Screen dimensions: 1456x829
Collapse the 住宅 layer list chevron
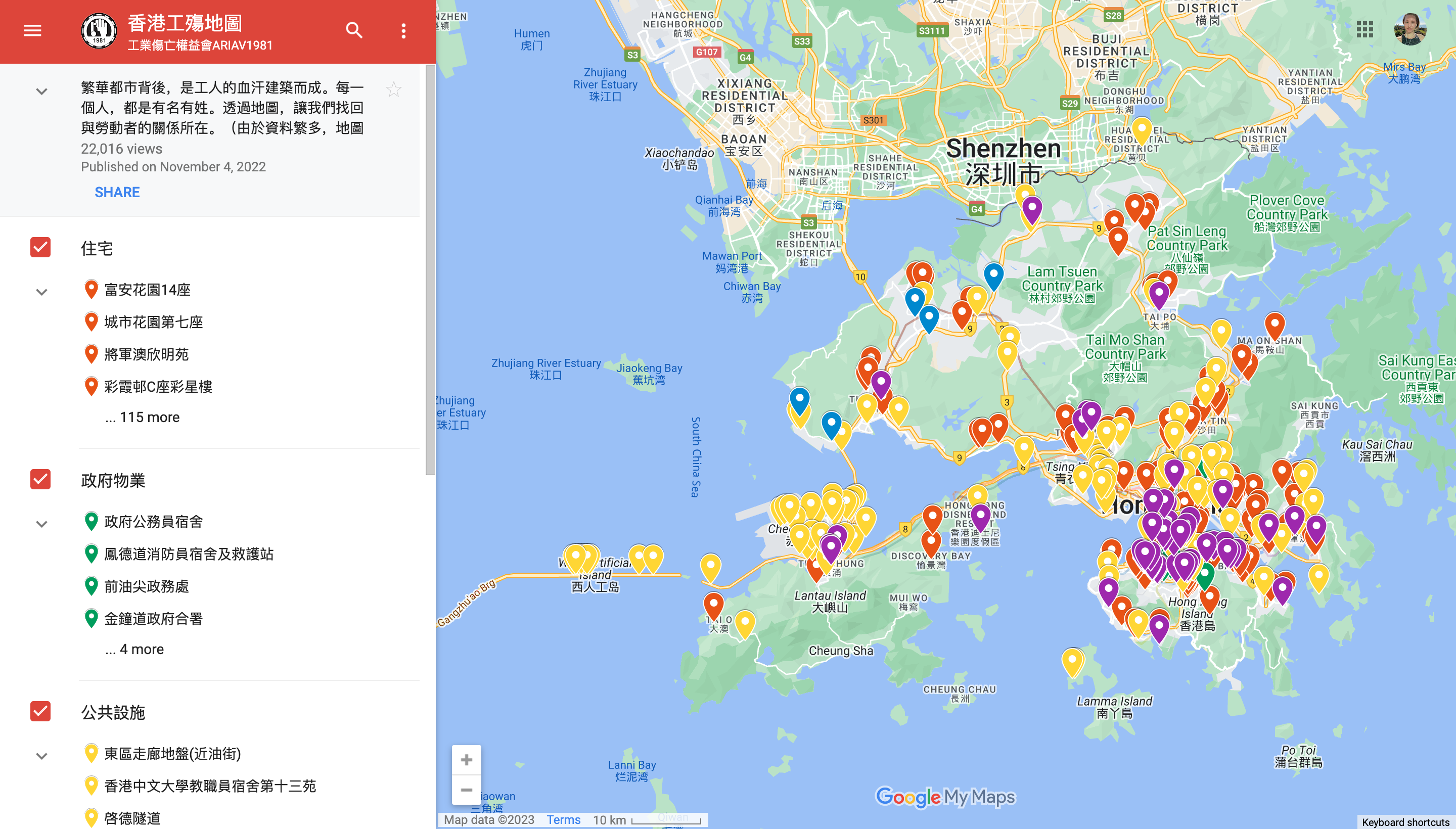41,292
